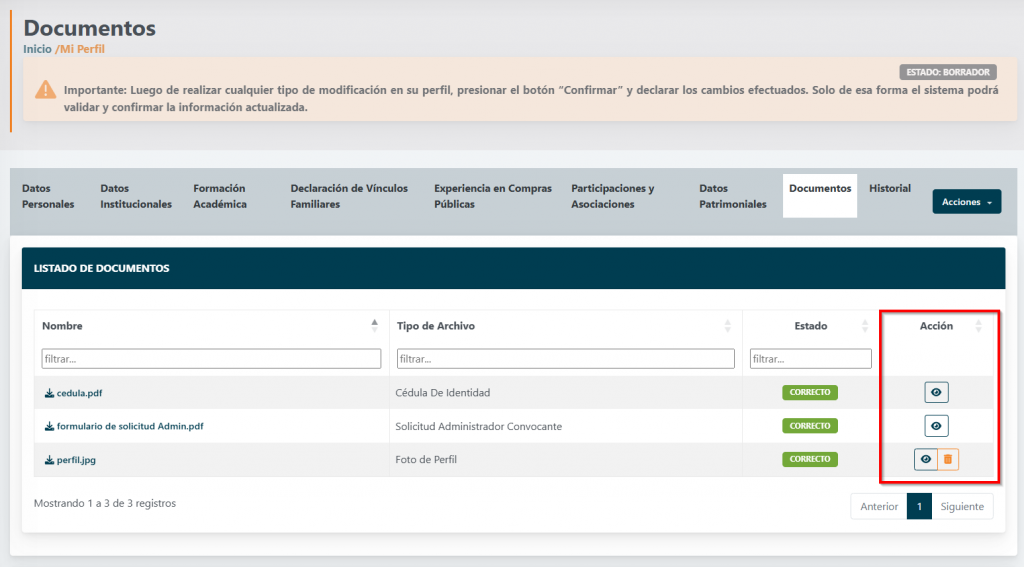Select pagination page 1
The height and width of the screenshot is (567, 1024).
[x=919, y=506]
